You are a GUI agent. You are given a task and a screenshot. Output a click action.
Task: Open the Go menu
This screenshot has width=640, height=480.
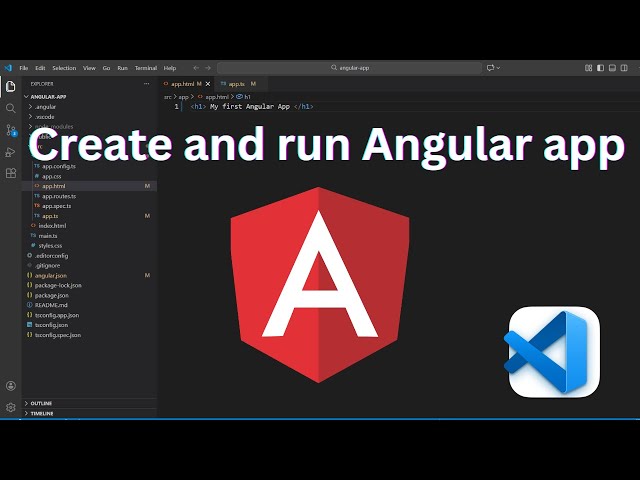point(106,68)
